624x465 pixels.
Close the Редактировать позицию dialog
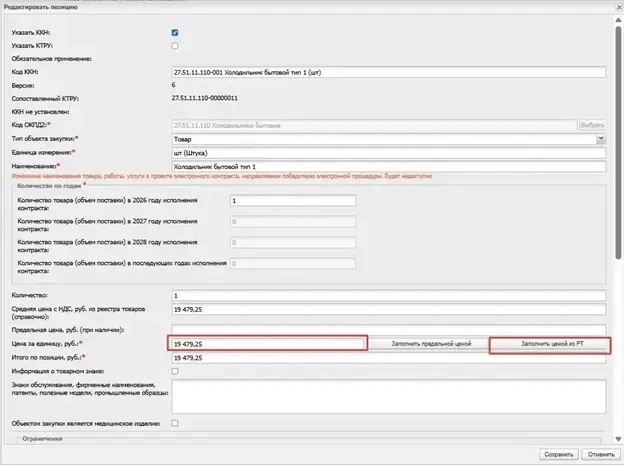click(x=619, y=7)
